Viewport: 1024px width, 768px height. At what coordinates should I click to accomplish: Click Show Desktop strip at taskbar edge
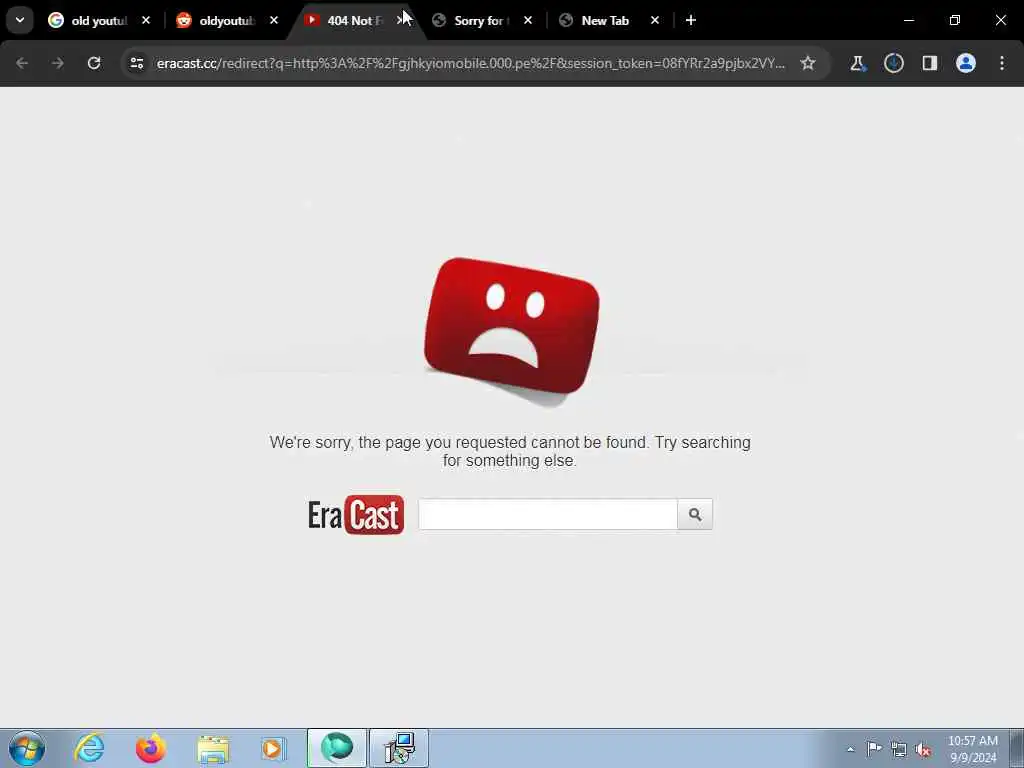(1017, 748)
